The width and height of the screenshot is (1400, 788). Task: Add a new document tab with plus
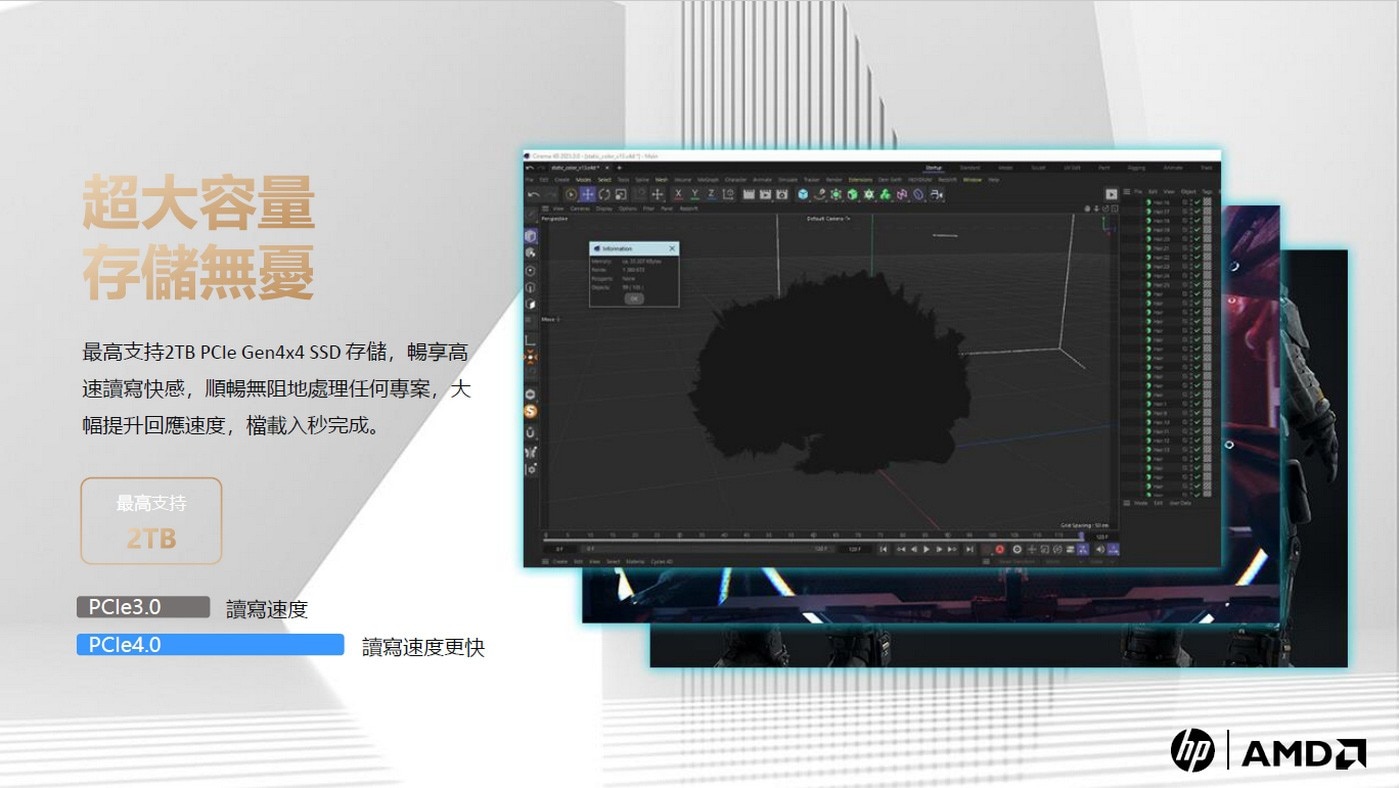pyautogui.click(x=619, y=168)
